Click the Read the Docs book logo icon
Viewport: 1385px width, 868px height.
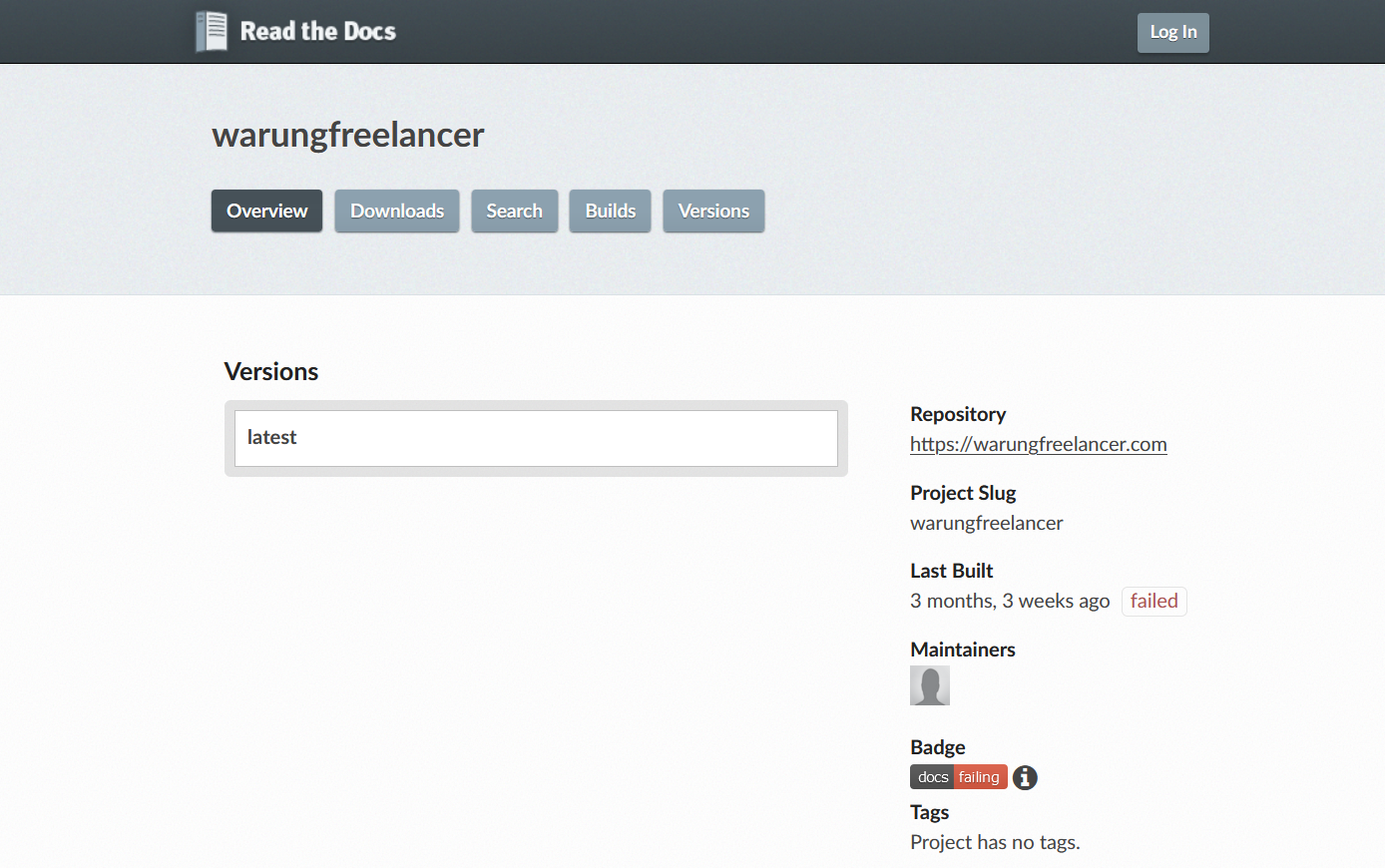(212, 31)
